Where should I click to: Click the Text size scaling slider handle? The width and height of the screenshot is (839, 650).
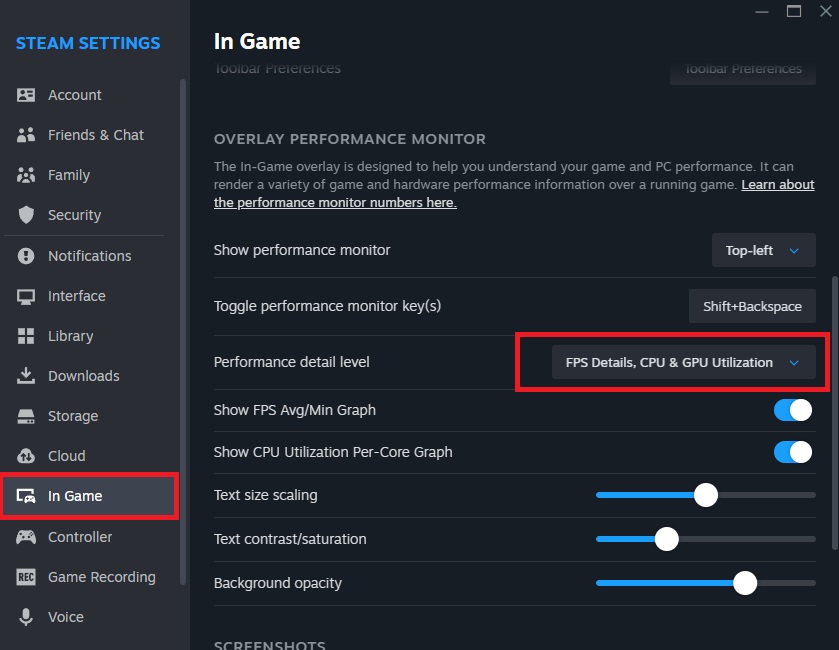point(706,495)
